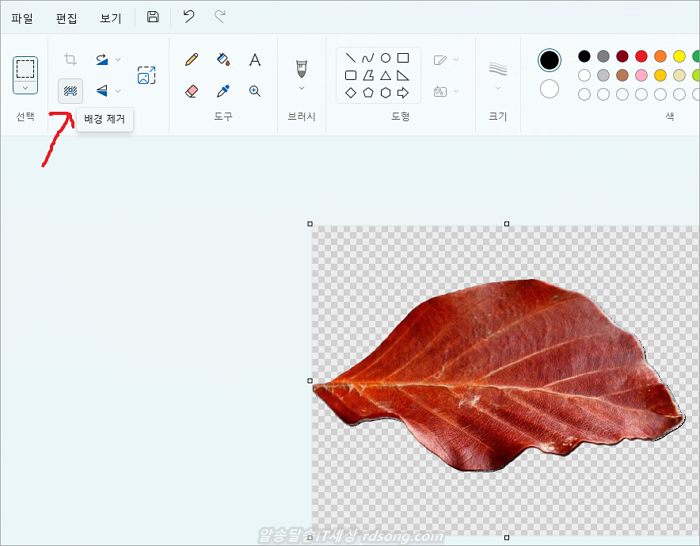Open the 파일 menu
The image size is (700, 546).
[x=22, y=18]
